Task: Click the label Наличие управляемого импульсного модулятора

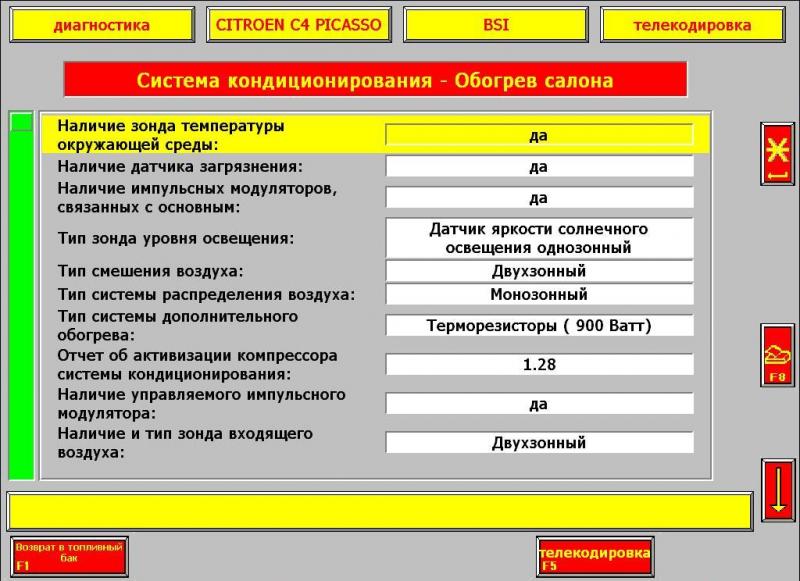Action: point(202,404)
